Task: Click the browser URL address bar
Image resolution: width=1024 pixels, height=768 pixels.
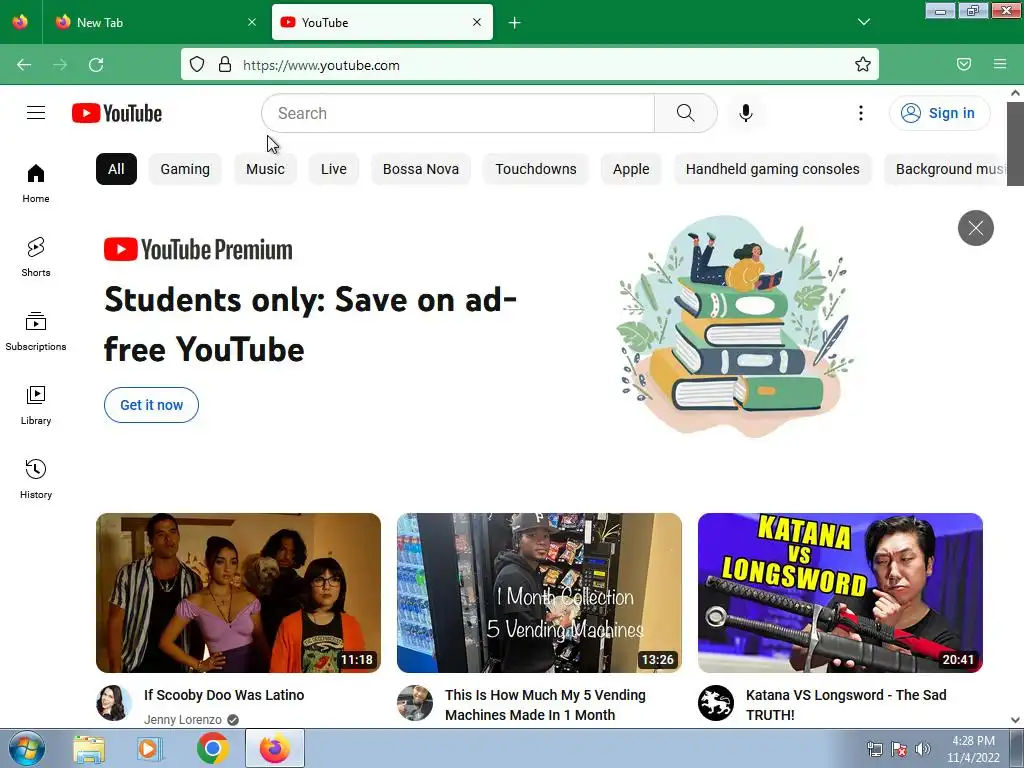Action: [x=529, y=65]
